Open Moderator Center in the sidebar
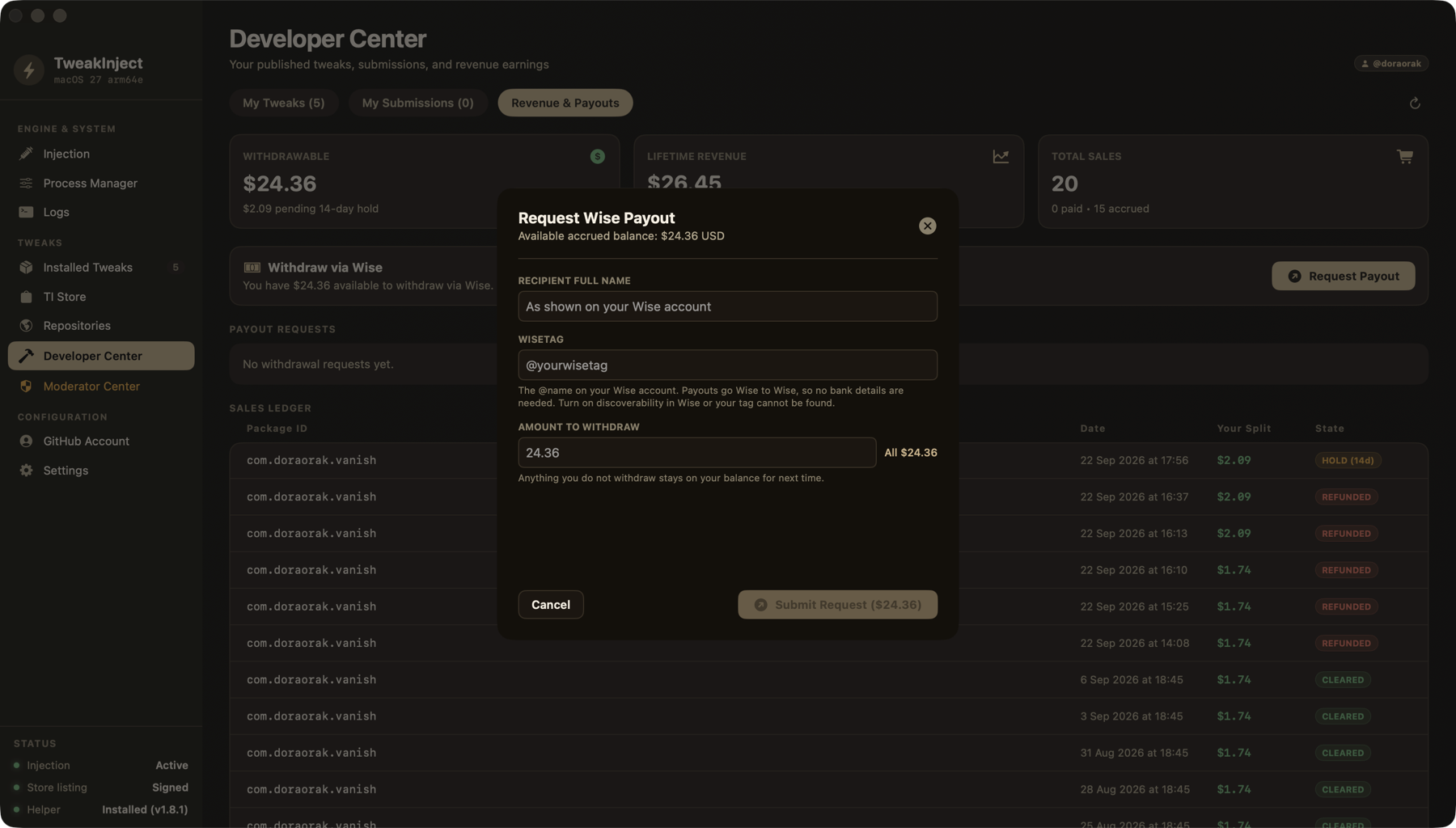The image size is (1456, 828). (101, 387)
